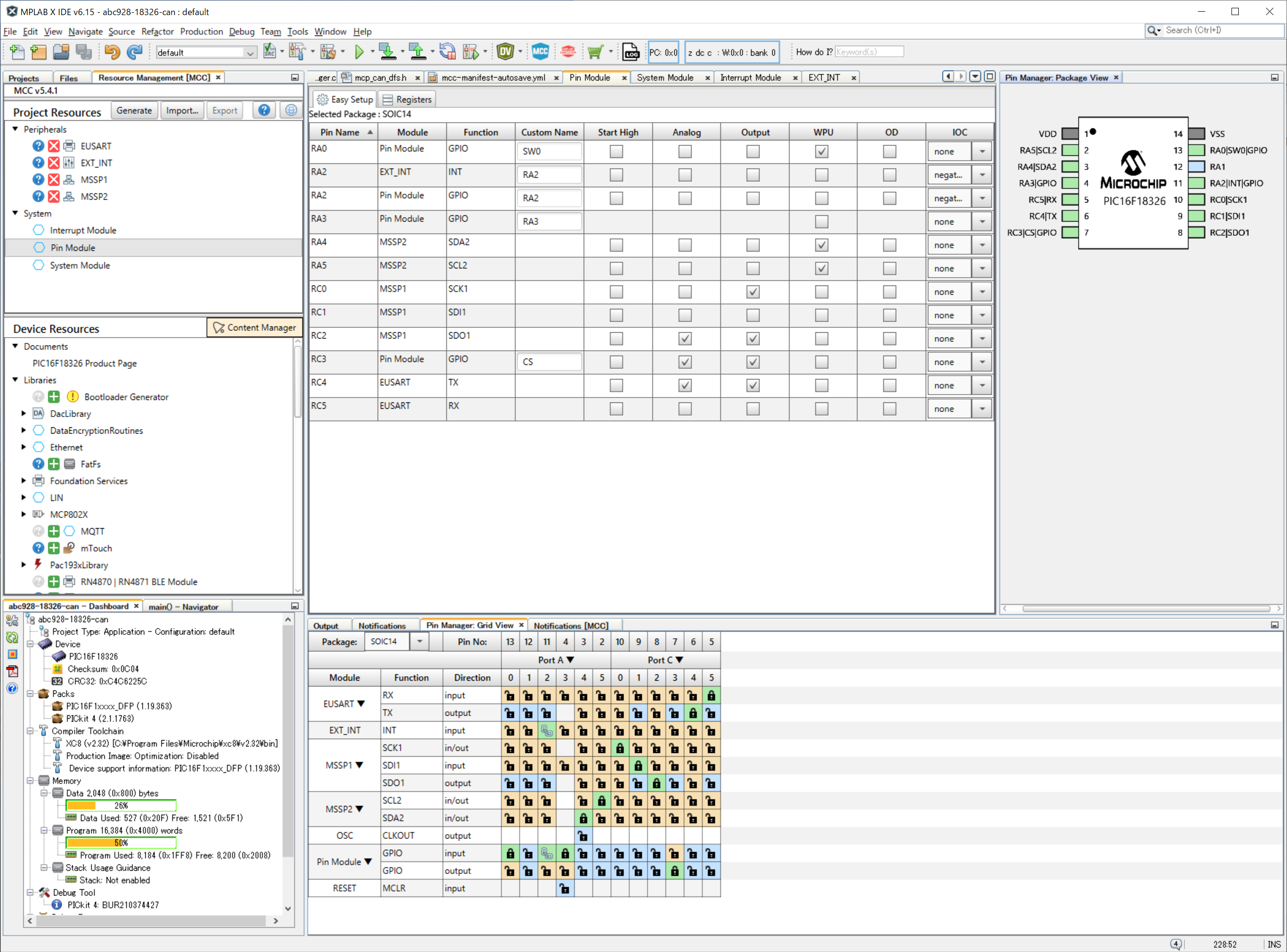
Task: Open the Content Manager
Action: coord(255,327)
